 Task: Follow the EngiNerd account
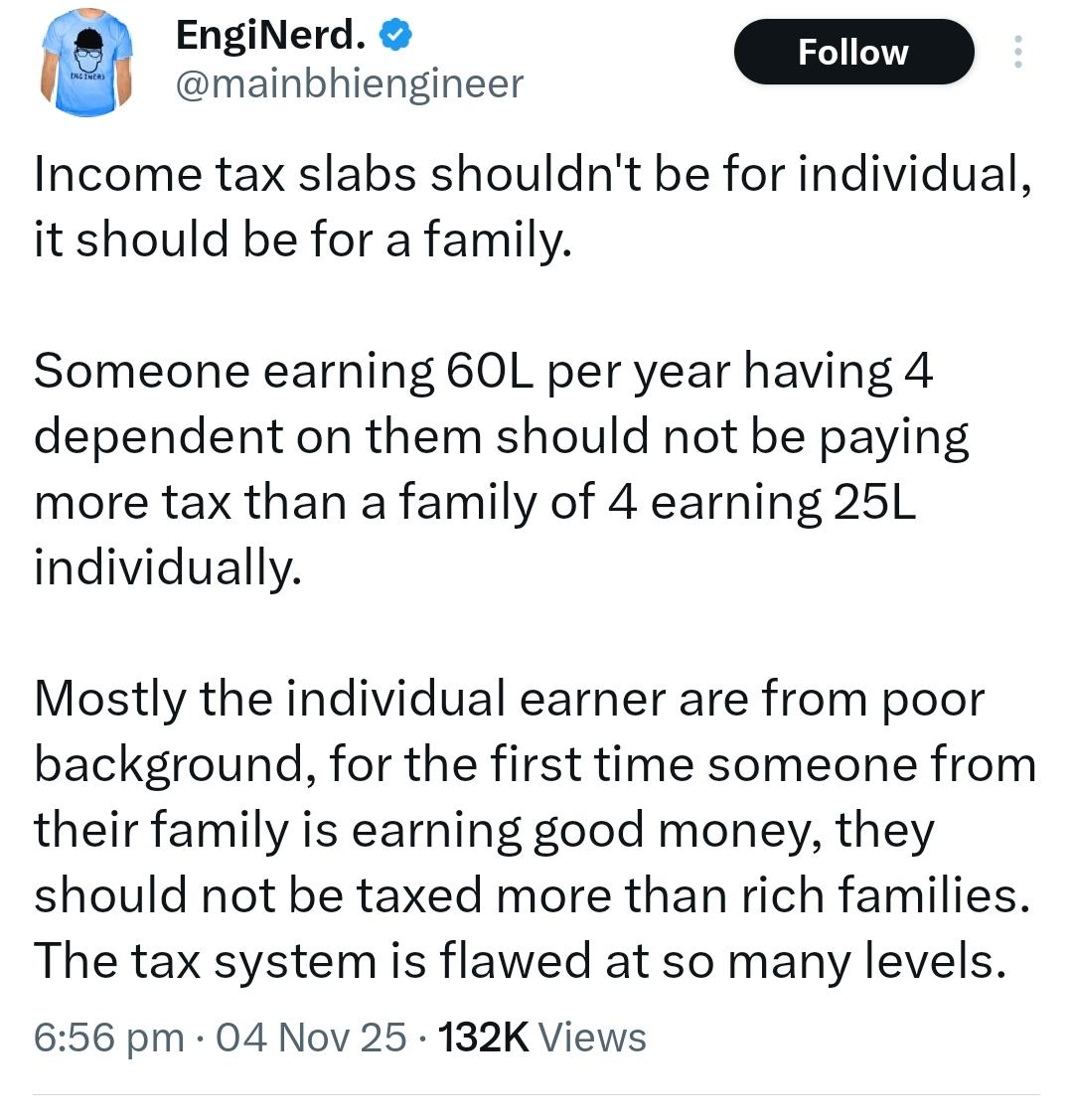pyautogui.click(x=852, y=52)
